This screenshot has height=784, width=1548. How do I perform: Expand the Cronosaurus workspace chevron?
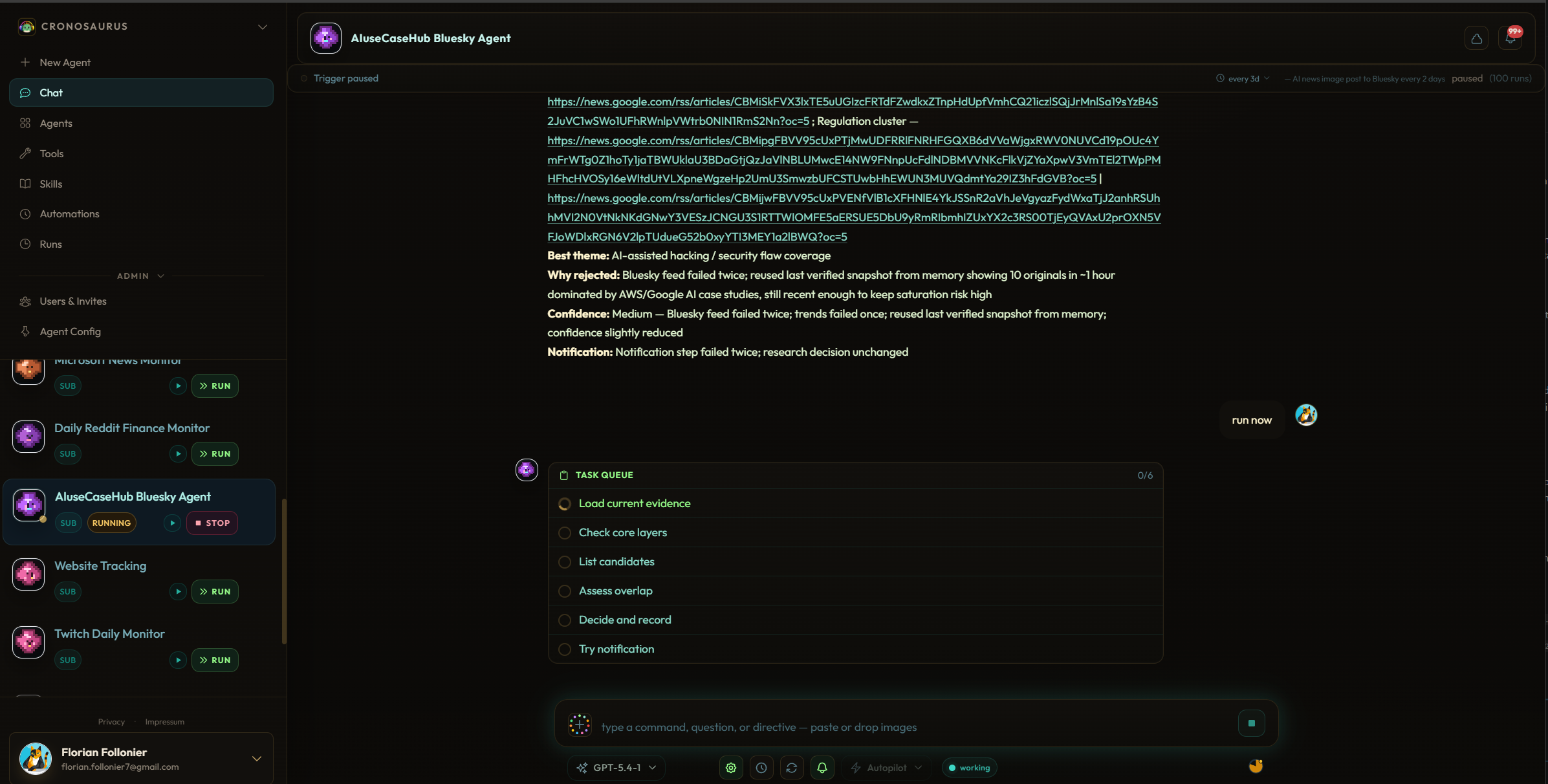tap(263, 27)
